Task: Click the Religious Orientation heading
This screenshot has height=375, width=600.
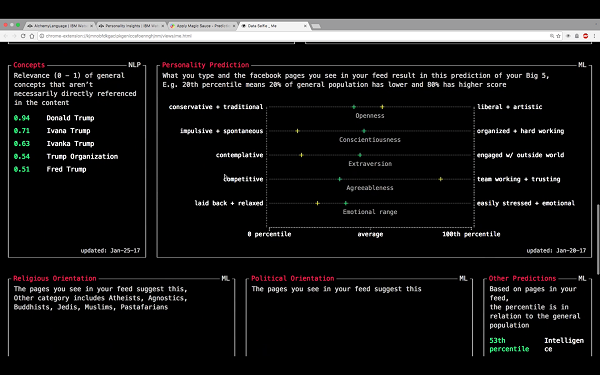Action: click(x=55, y=278)
